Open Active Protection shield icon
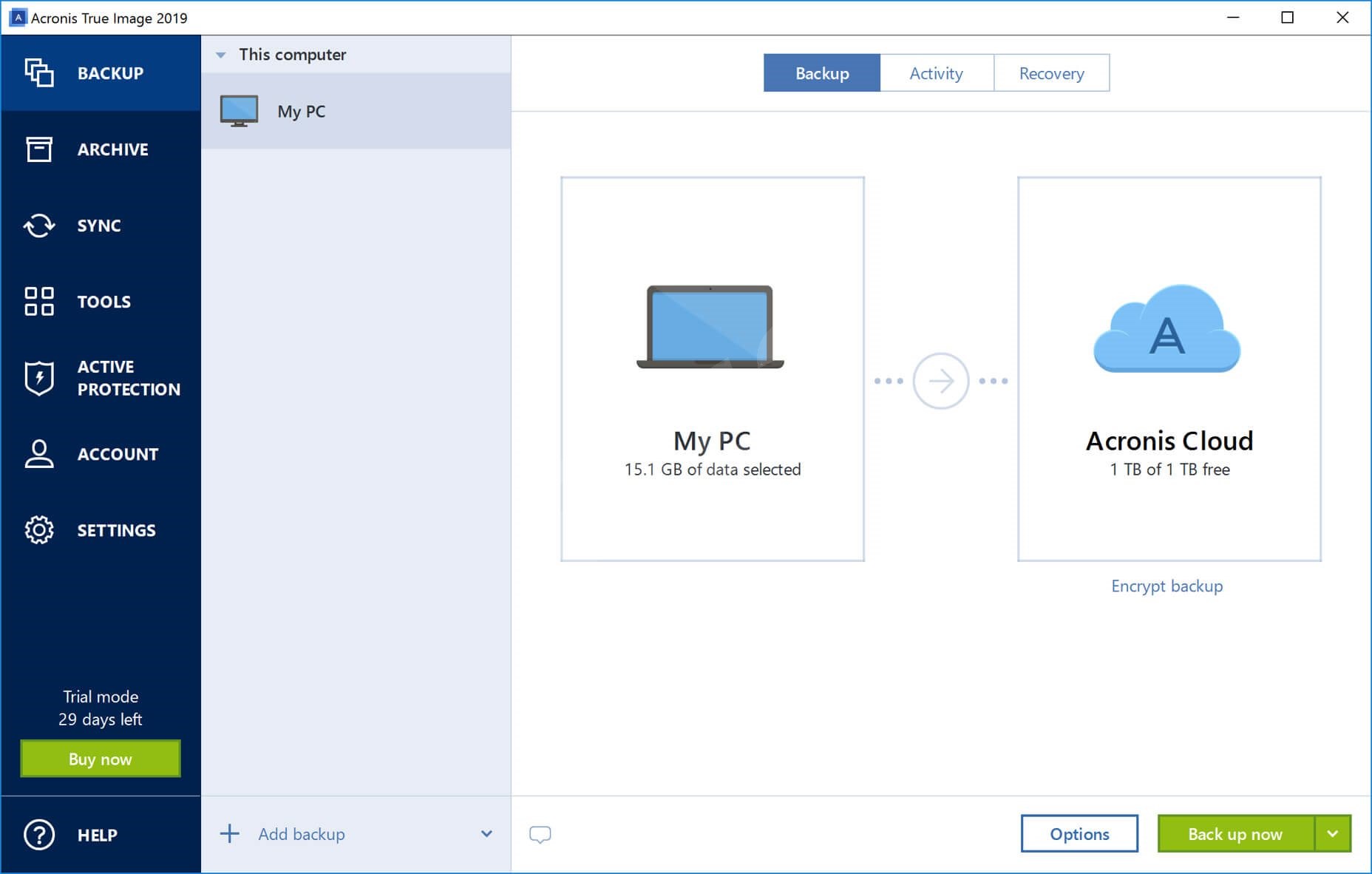1372x874 pixels. click(x=39, y=378)
